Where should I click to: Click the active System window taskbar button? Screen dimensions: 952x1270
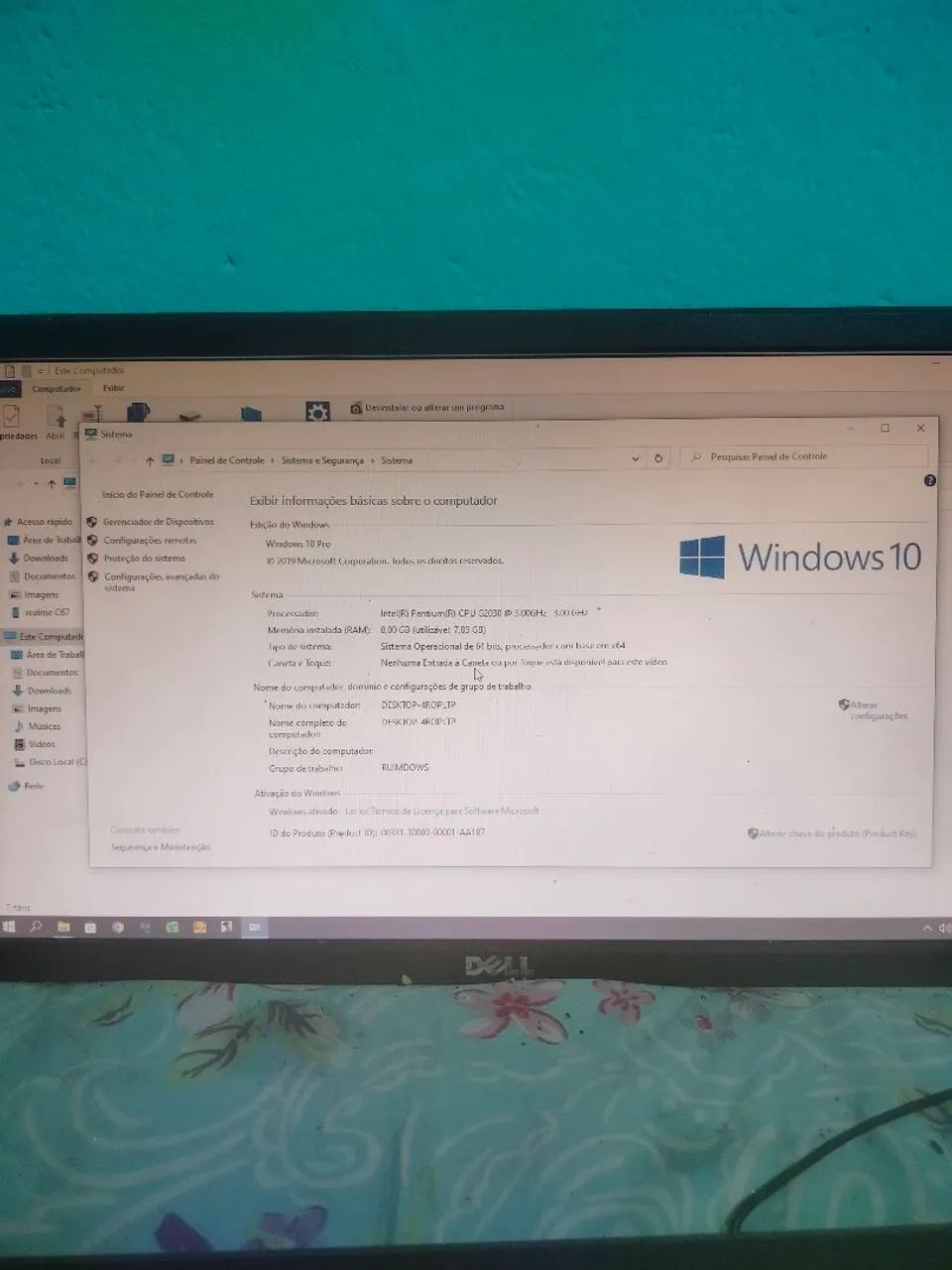pyautogui.click(x=255, y=927)
